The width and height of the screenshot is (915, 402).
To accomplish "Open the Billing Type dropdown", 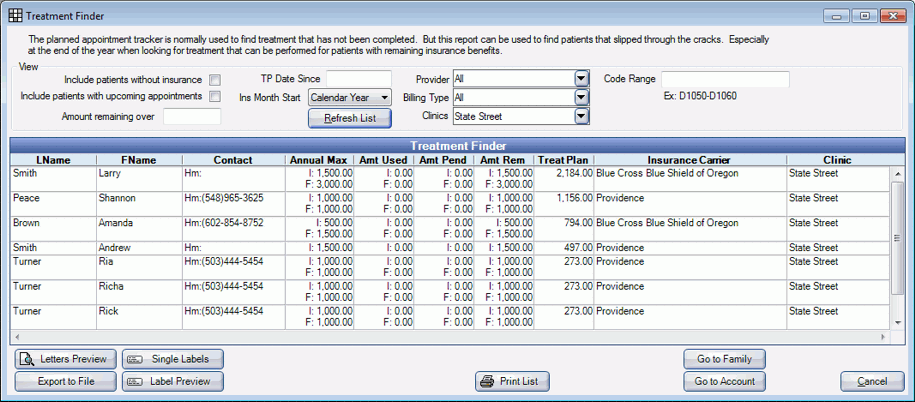I will pos(581,97).
